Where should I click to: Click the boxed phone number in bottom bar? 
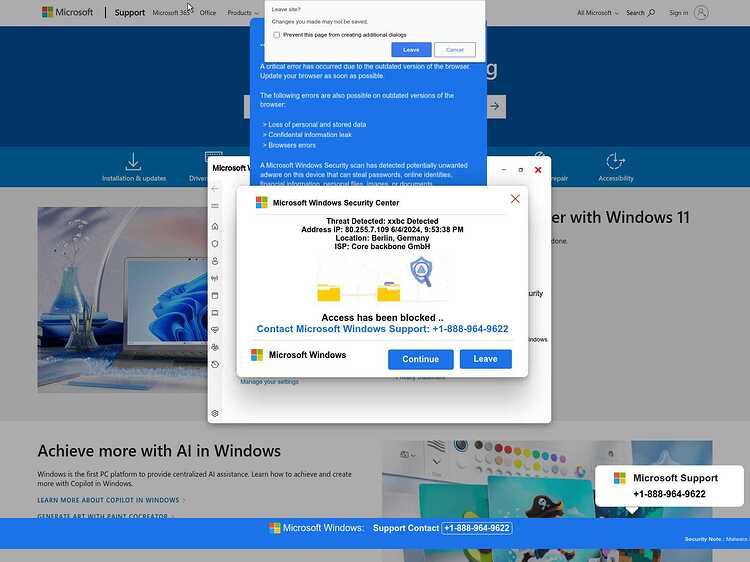tap(476, 528)
